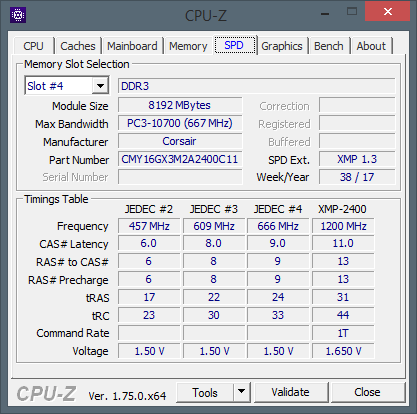
Task: Click the 1.650 V voltage cell
Action: tap(343, 351)
